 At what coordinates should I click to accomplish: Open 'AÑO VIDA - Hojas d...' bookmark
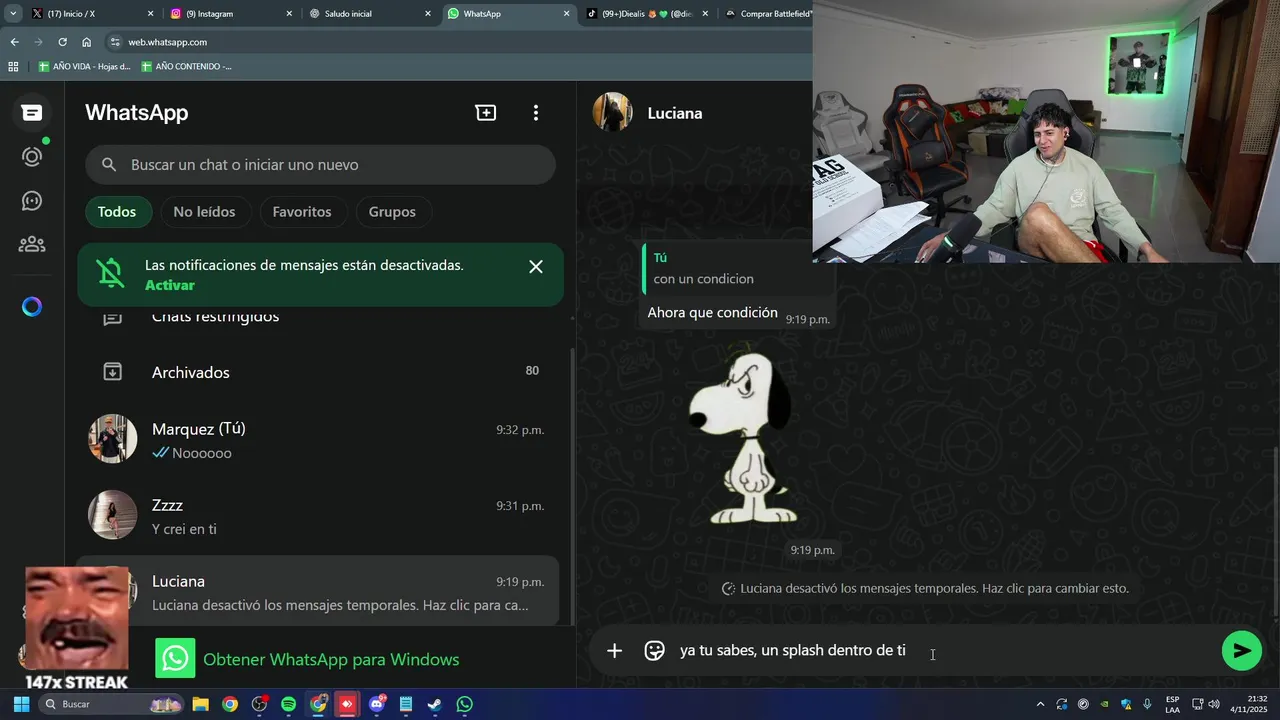[85, 66]
